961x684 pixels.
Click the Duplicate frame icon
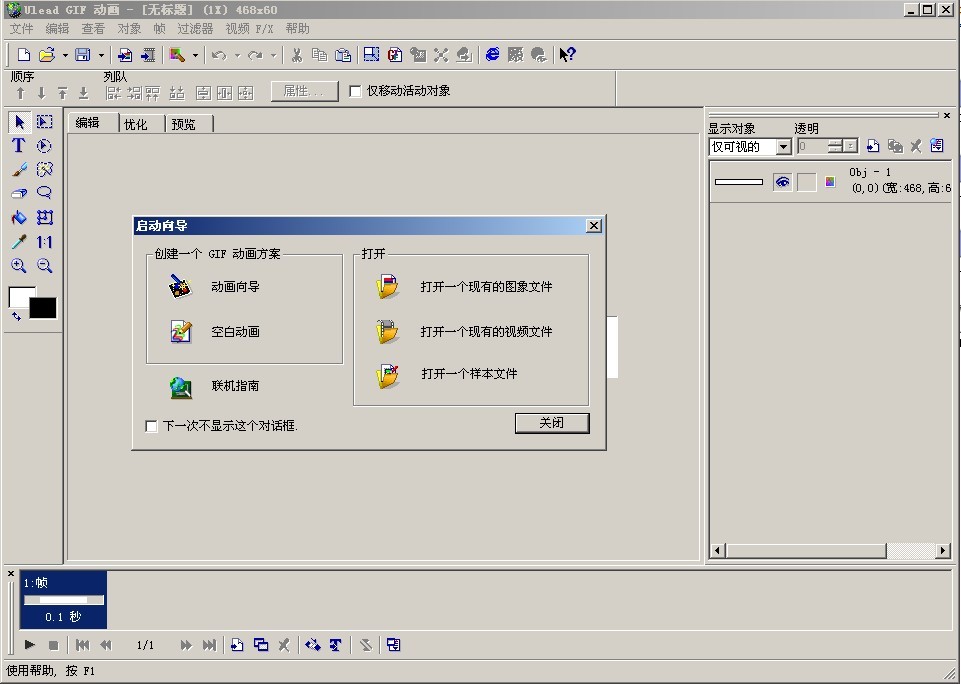click(260, 645)
